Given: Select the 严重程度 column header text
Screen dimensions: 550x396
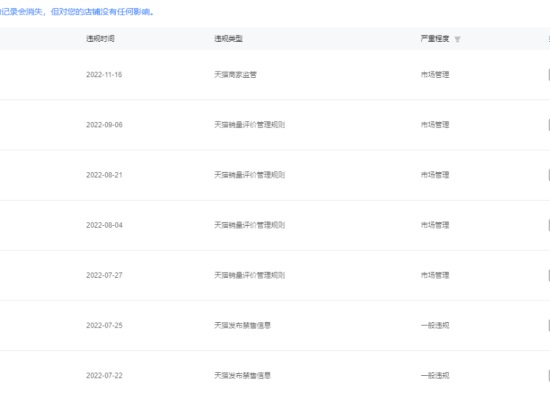Looking at the screenshot, I should pyautogui.click(x=435, y=39).
